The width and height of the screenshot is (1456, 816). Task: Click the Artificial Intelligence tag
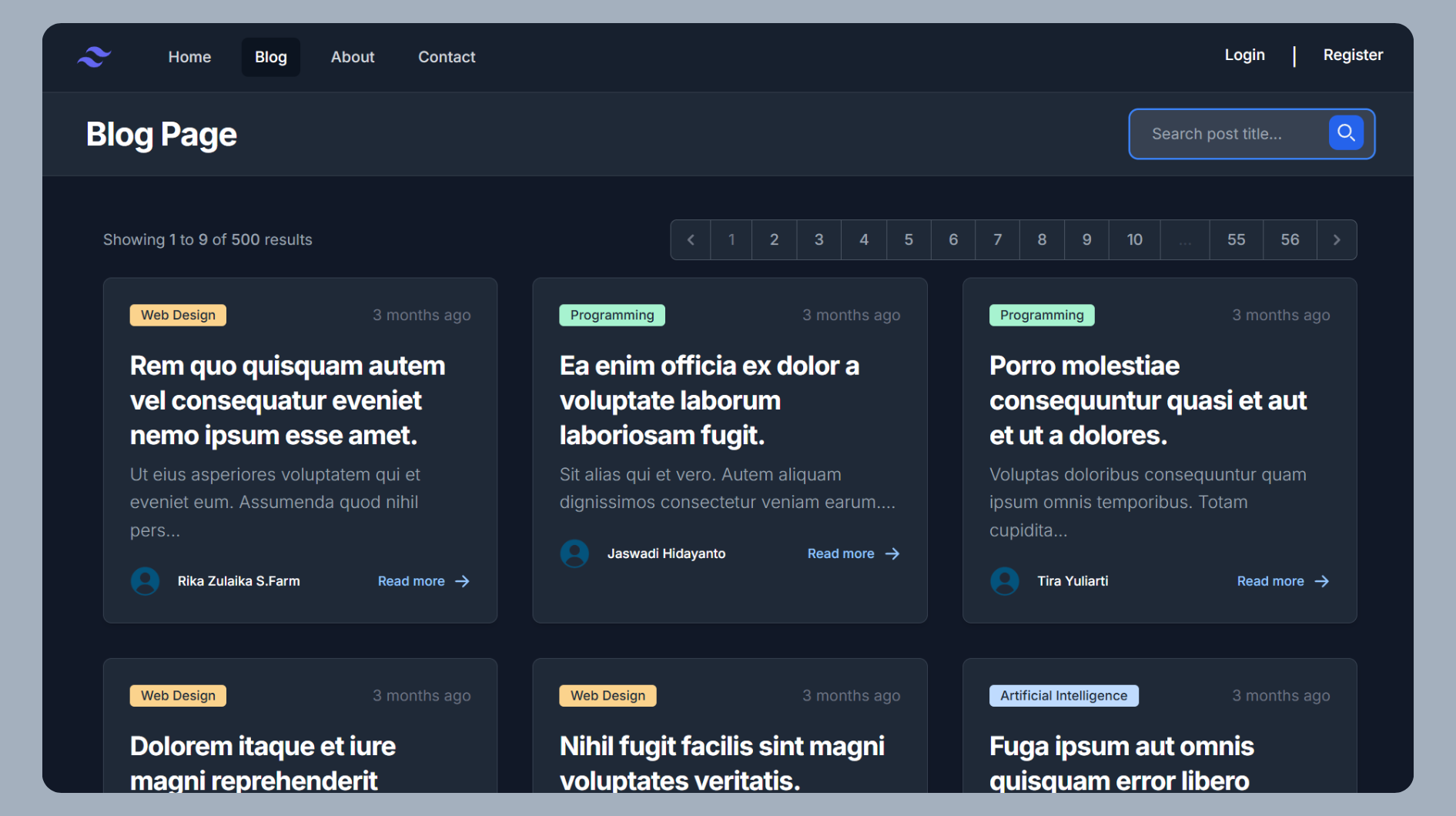(x=1064, y=696)
